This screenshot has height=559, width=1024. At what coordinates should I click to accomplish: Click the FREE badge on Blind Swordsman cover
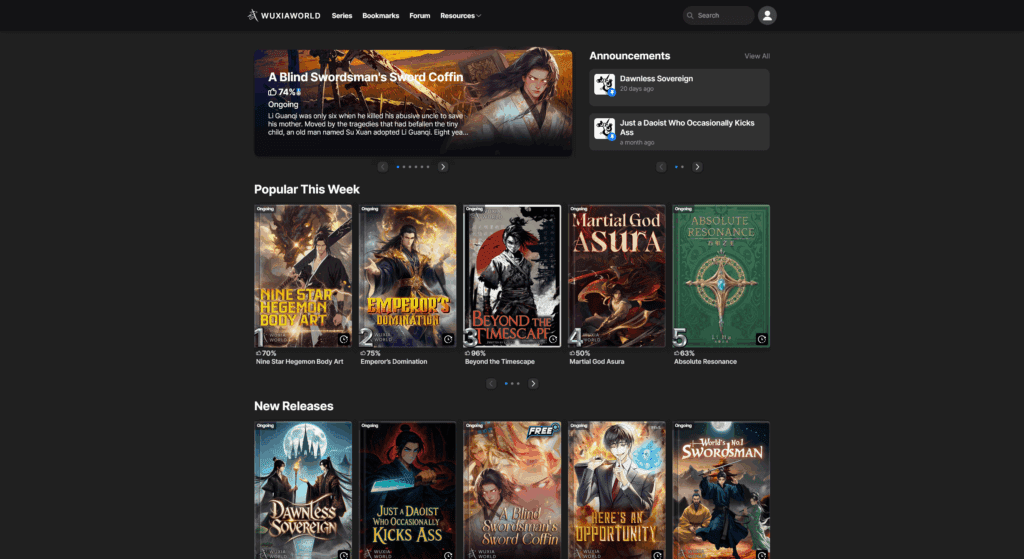pyautogui.click(x=543, y=431)
